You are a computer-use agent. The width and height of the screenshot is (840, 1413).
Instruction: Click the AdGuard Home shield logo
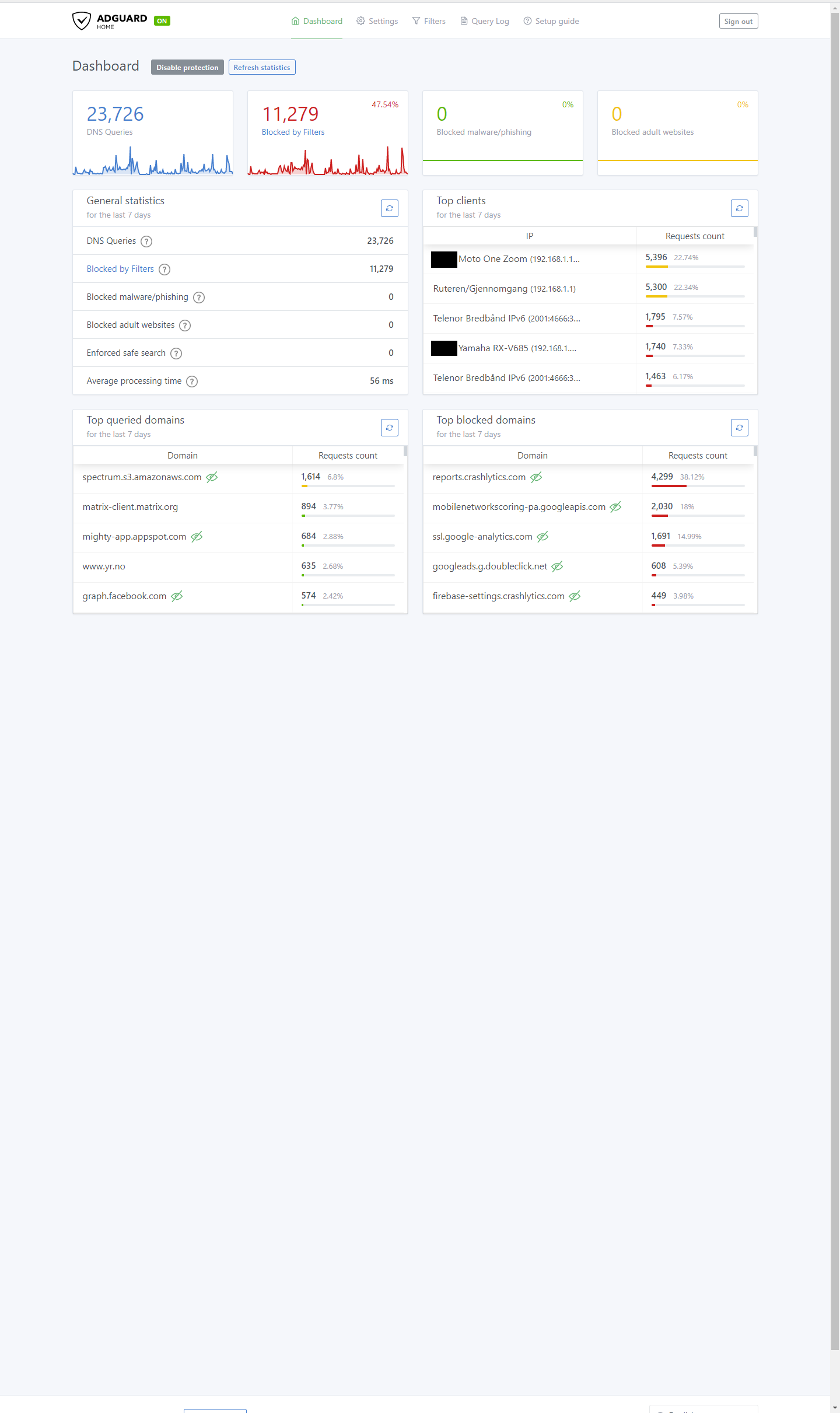pos(81,21)
